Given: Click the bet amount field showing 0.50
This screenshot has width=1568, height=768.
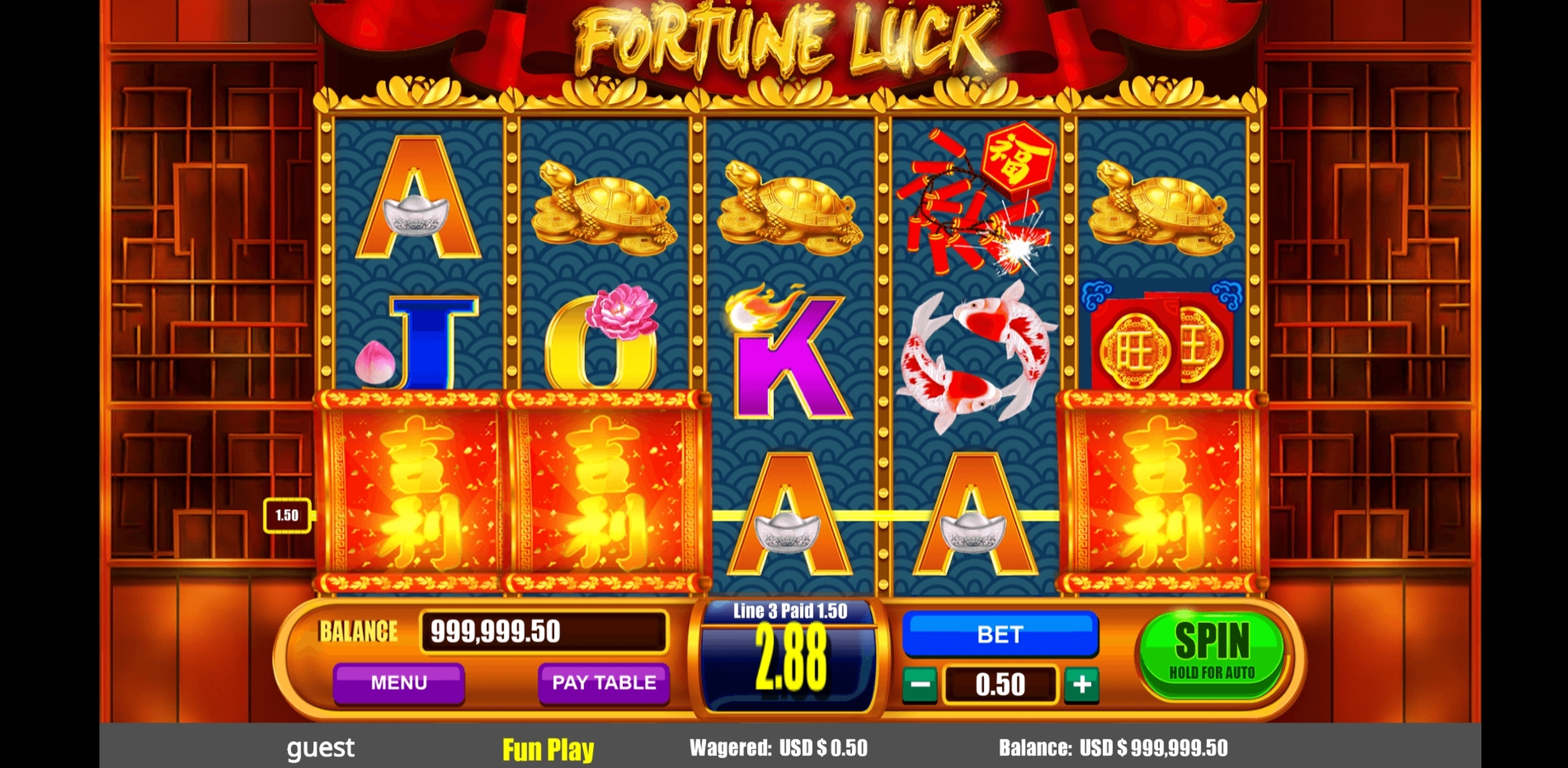Looking at the screenshot, I should (x=1000, y=685).
